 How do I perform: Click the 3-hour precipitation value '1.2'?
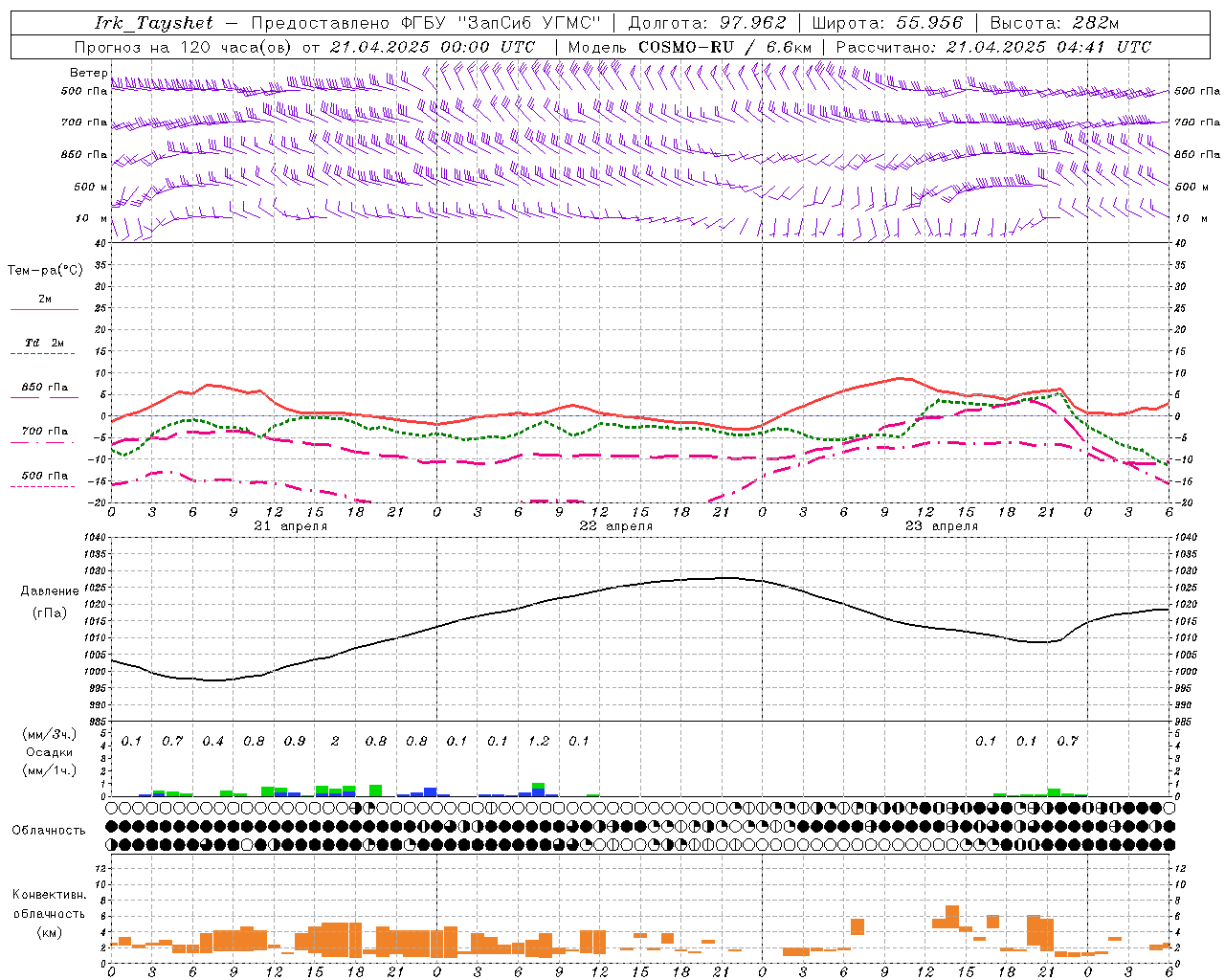coord(538,742)
